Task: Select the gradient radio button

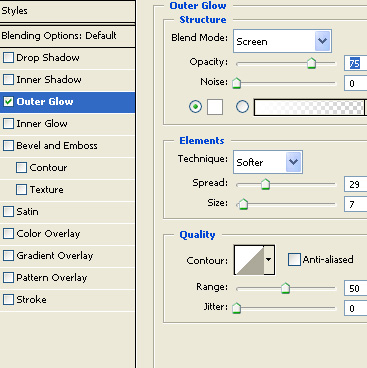Action: (x=242, y=107)
